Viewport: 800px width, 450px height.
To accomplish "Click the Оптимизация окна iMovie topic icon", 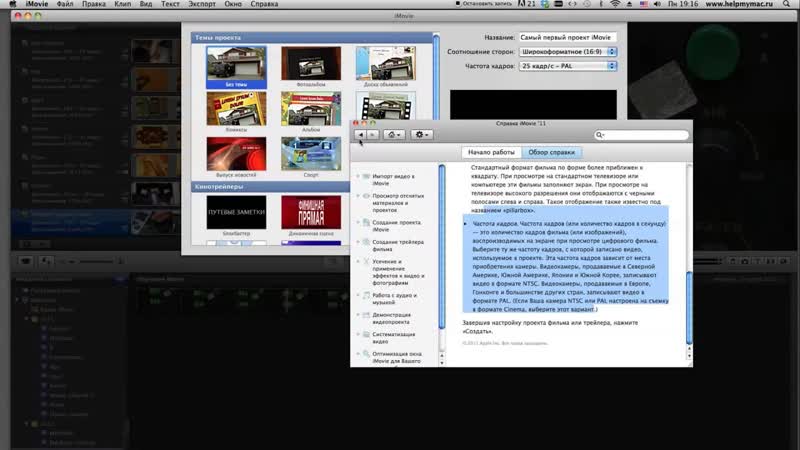I will coord(366,354).
